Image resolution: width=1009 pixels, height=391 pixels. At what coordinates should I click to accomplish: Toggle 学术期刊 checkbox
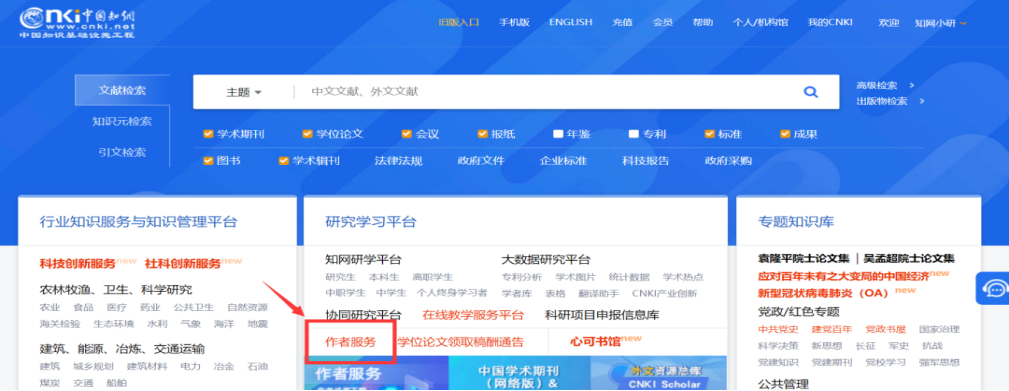[x=208, y=134]
